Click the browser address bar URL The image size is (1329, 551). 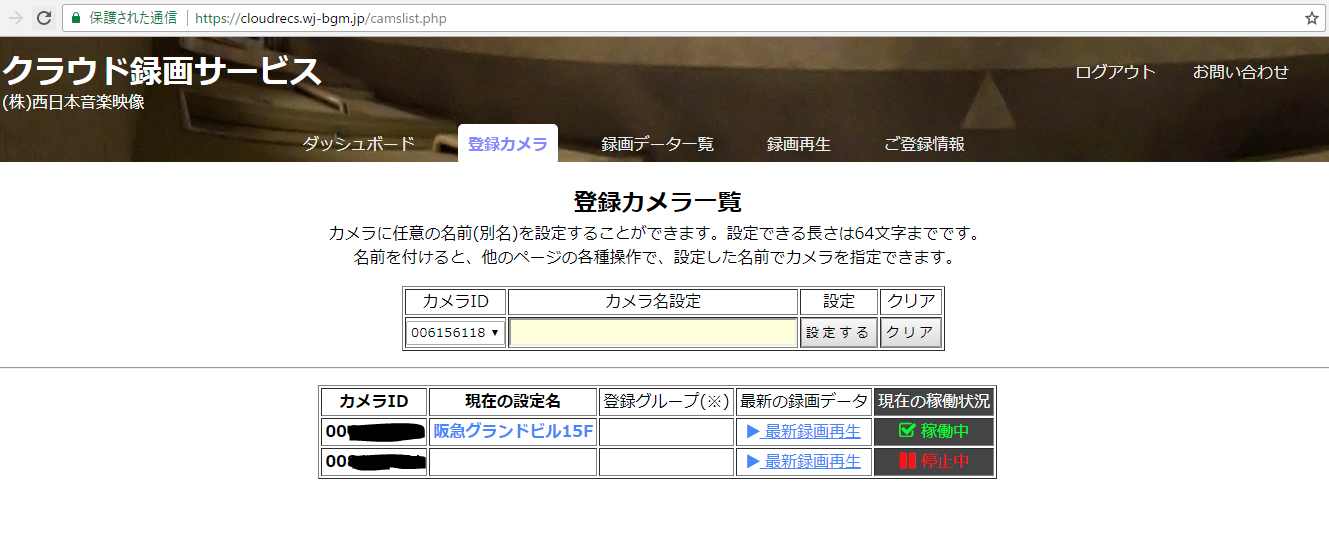(320, 18)
